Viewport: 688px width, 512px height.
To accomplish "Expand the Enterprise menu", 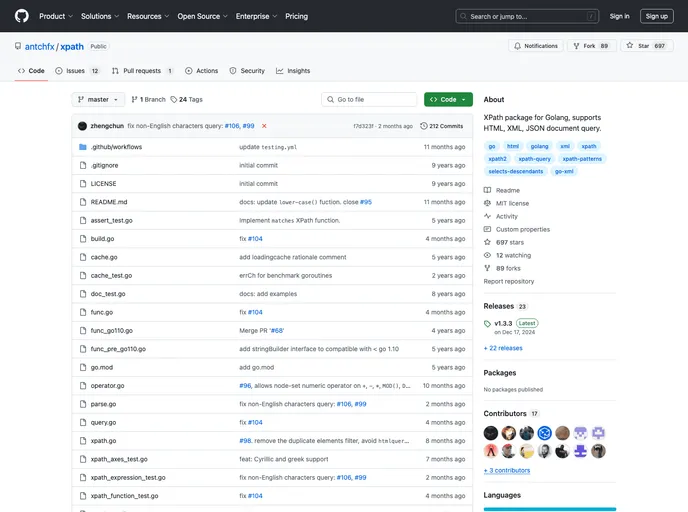I will [256, 16].
